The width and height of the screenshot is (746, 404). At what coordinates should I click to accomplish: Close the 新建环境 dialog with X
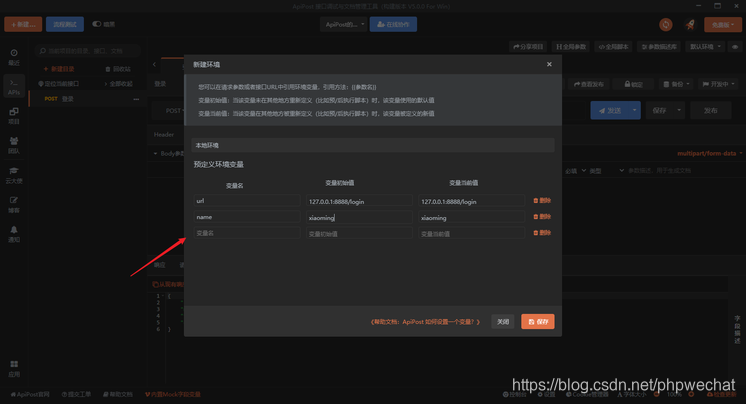coord(550,64)
